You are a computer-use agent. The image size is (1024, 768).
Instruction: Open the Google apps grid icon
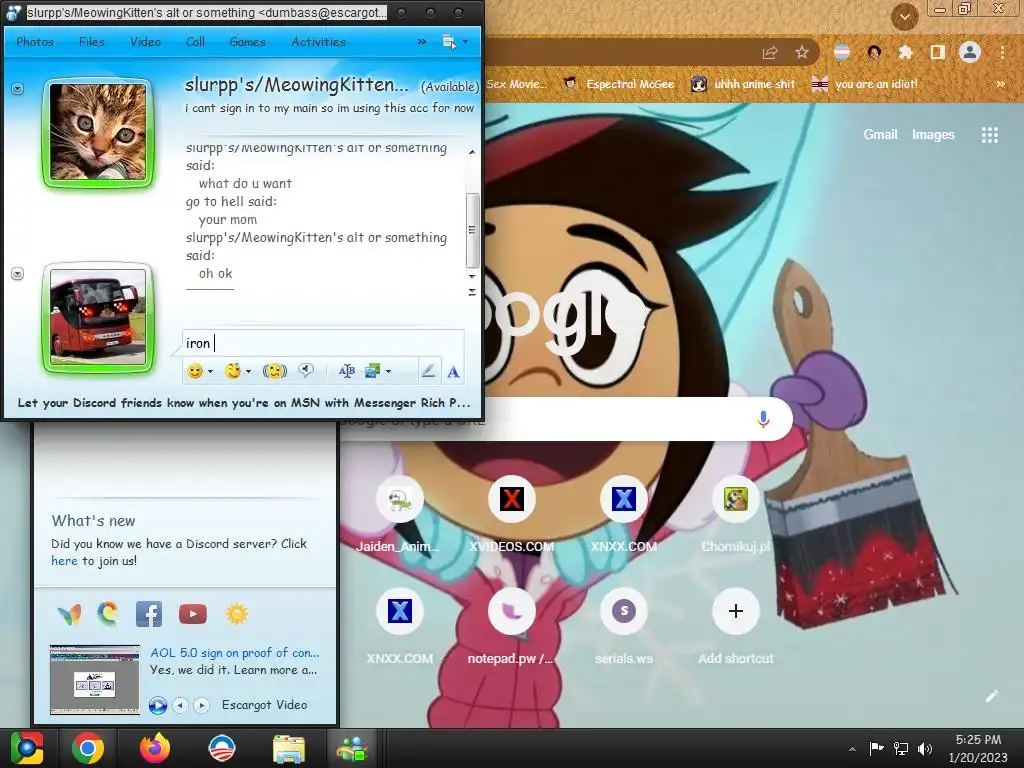pos(989,135)
